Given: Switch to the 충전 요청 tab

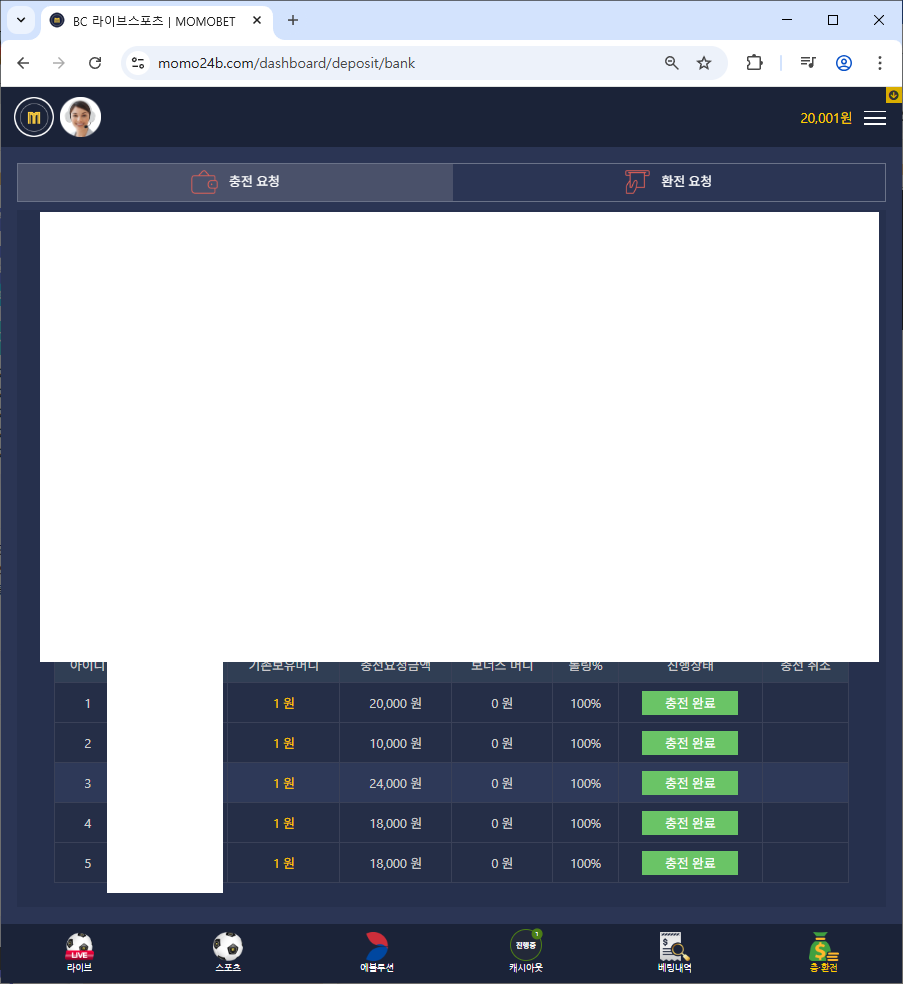Looking at the screenshot, I should click(x=235, y=182).
